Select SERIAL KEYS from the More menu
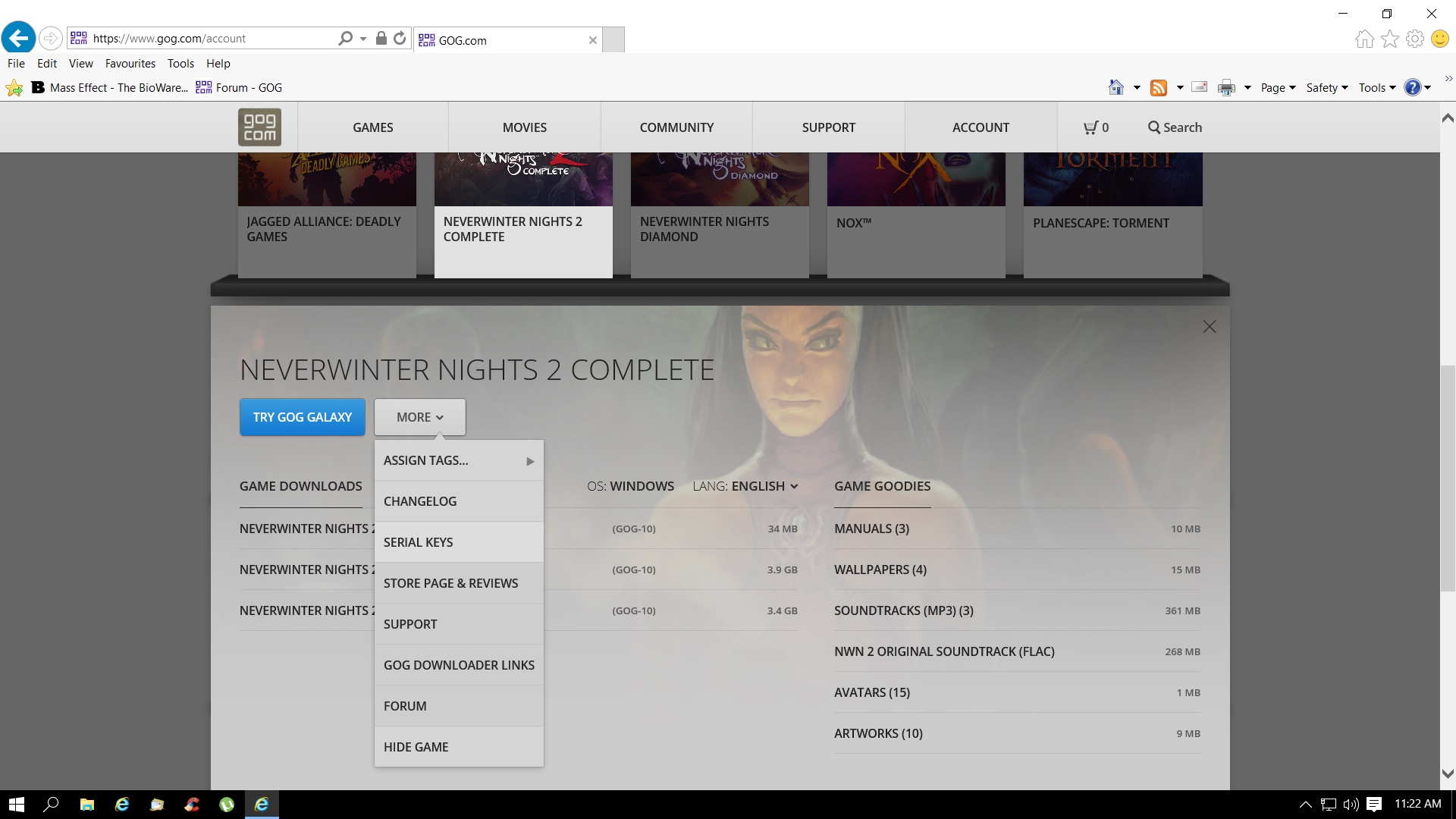 click(459, 542)
